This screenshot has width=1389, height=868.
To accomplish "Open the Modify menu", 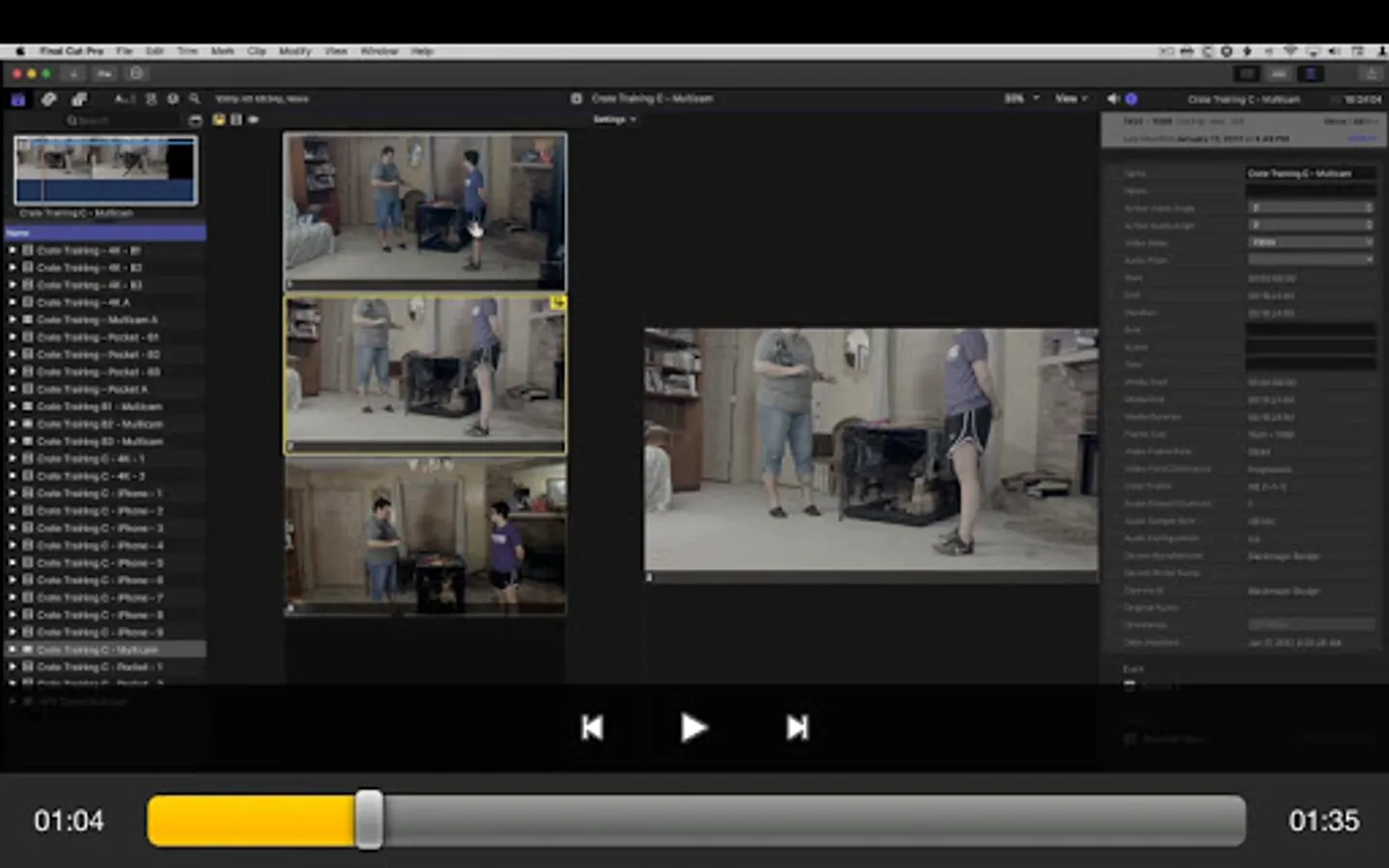I will pos(294,51).
